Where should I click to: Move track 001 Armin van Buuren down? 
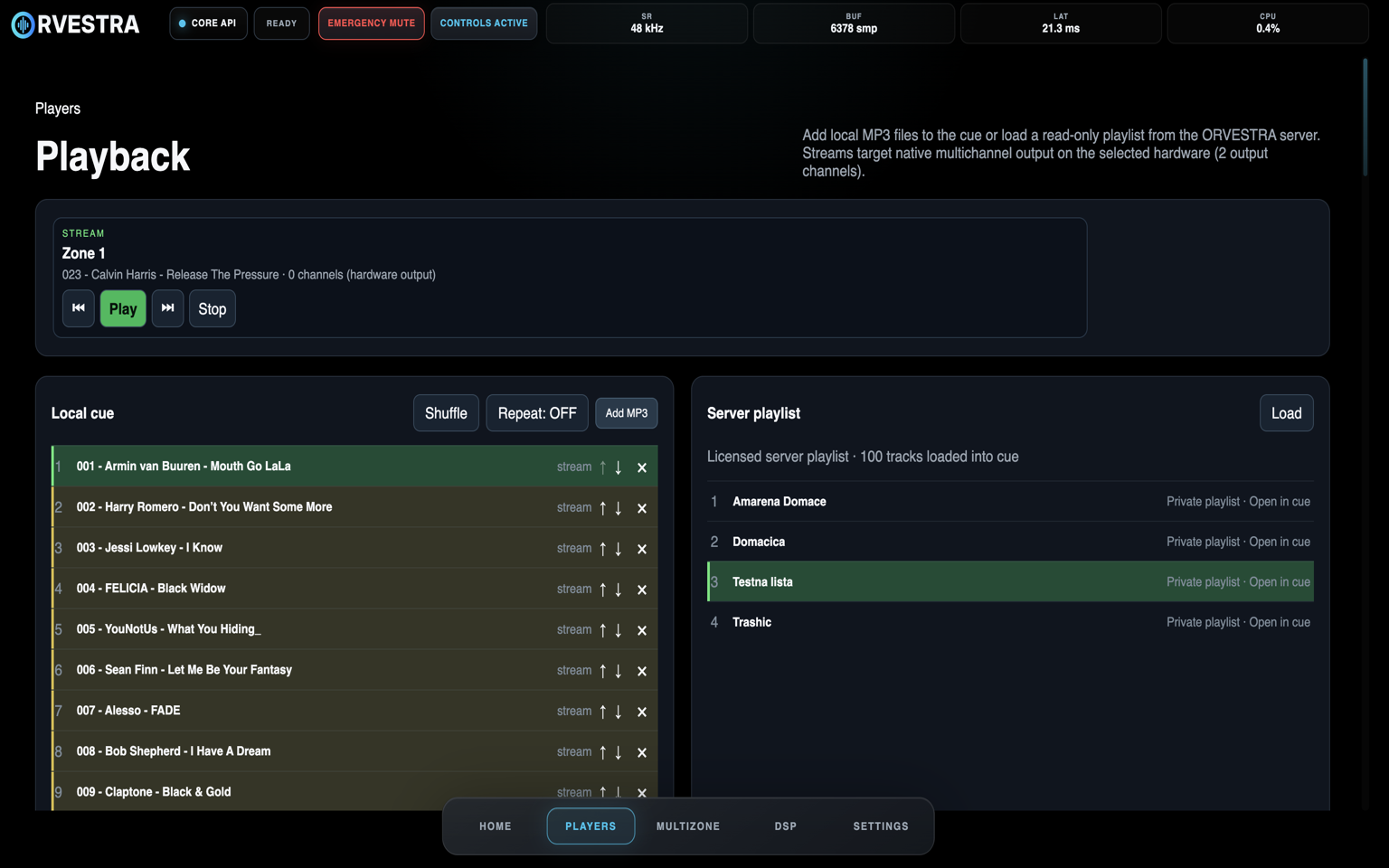pyautogui.click(x=619, y=467)
